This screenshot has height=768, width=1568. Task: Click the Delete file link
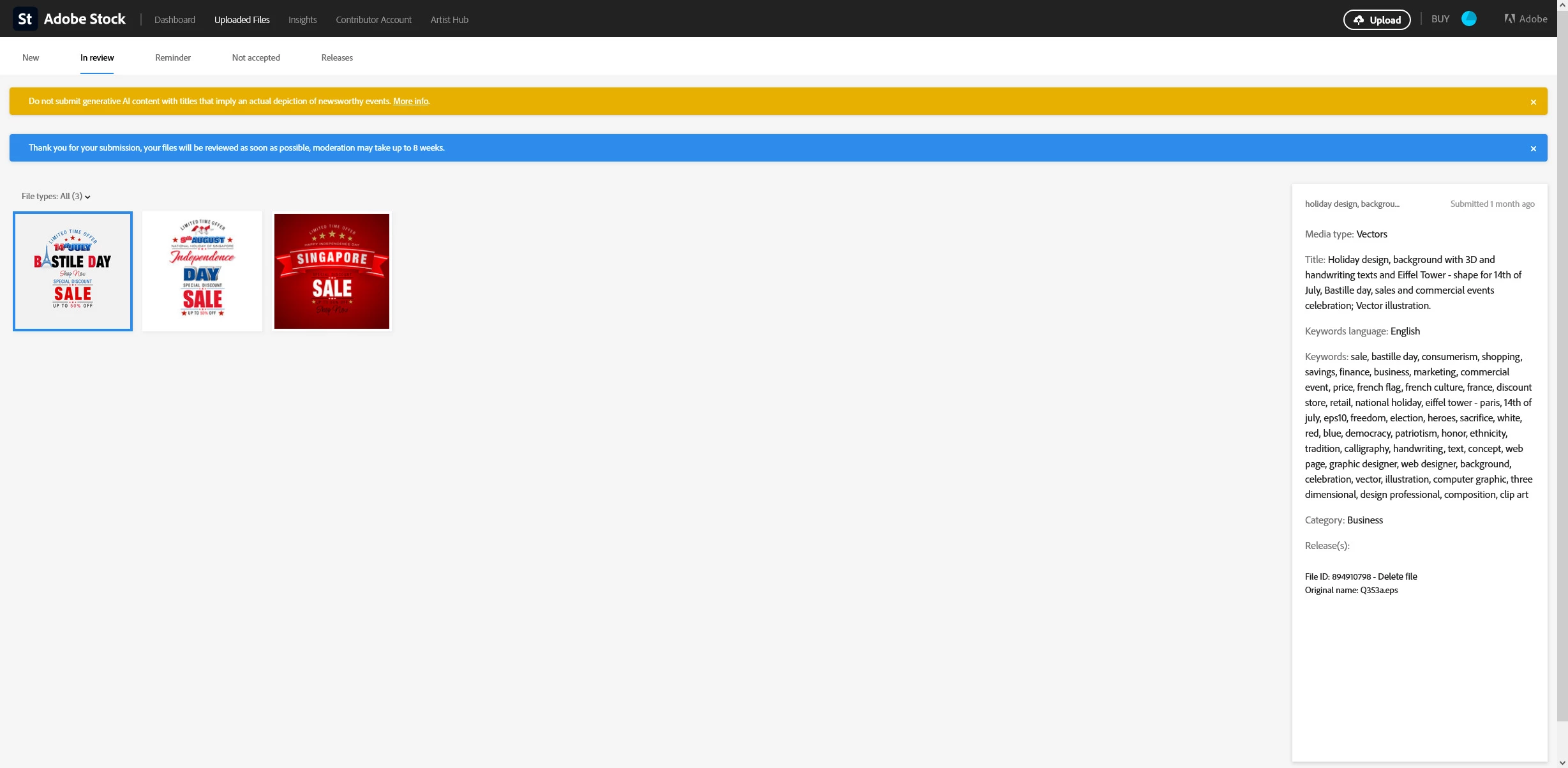pyautogui.click(x=1397, y=576)
